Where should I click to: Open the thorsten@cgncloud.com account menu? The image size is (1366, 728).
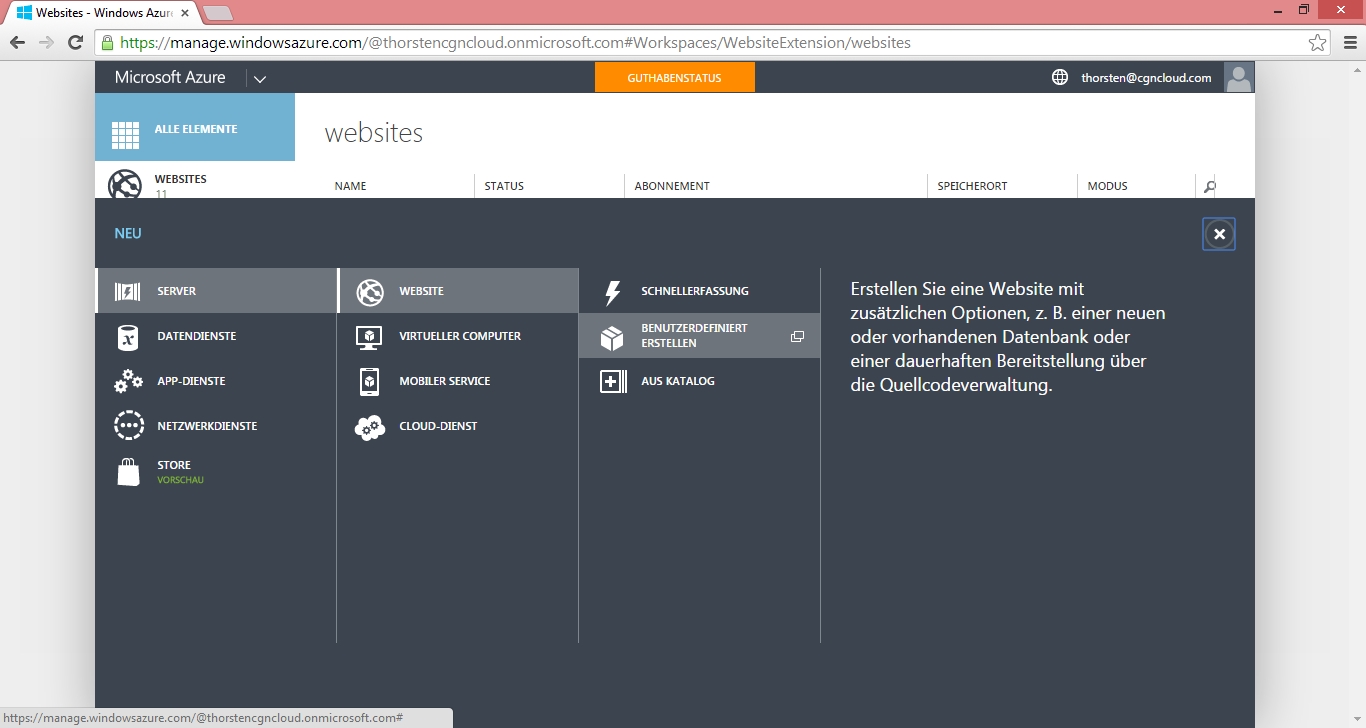(1145, 78)
